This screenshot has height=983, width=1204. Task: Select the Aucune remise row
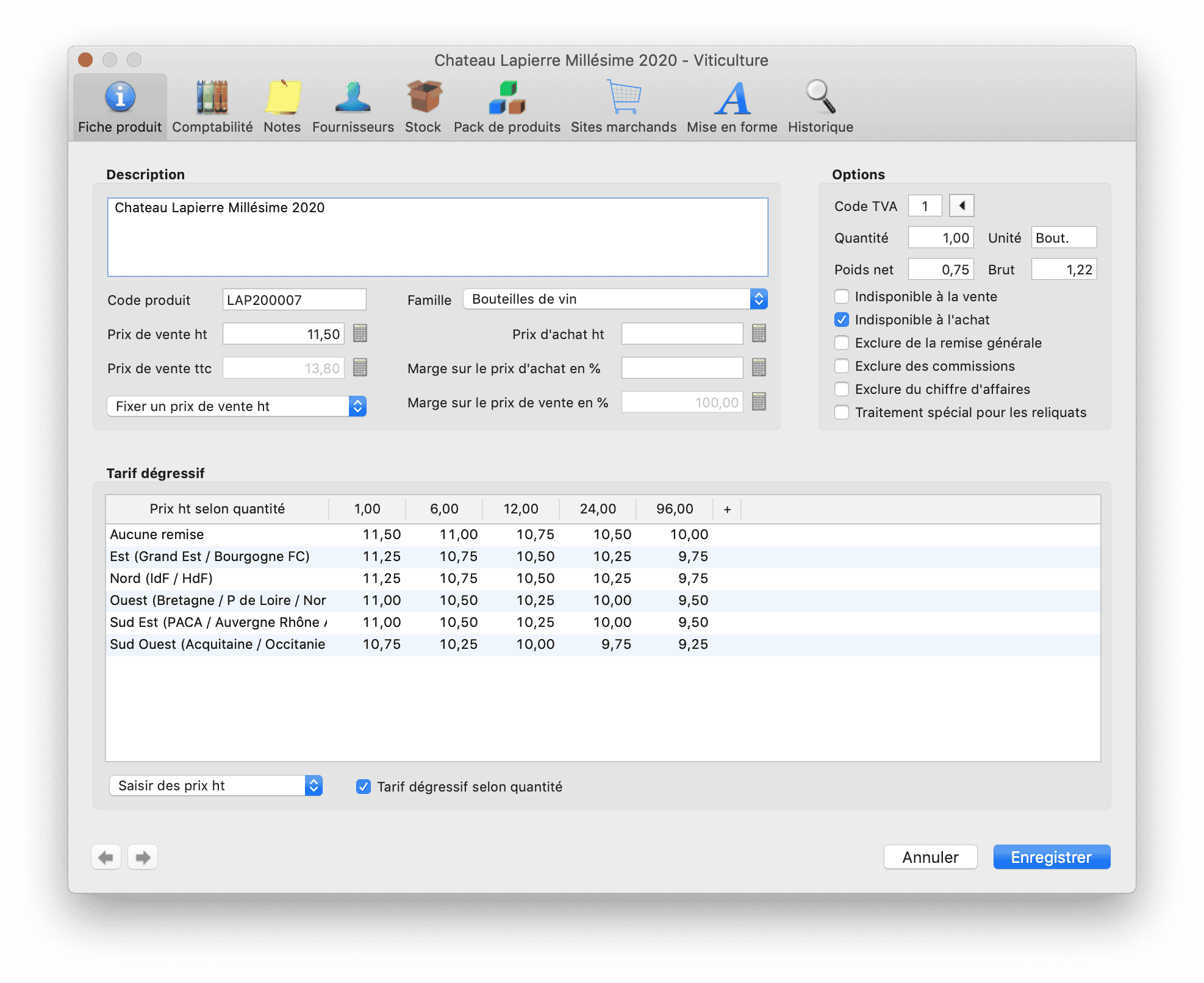(603, 535)
